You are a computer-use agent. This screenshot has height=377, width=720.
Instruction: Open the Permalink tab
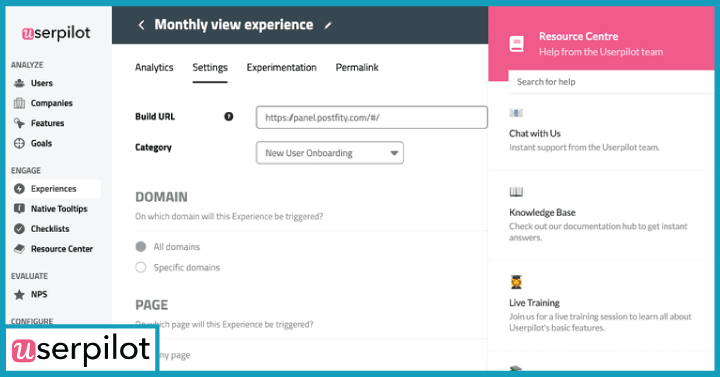(x=357, y=68)
